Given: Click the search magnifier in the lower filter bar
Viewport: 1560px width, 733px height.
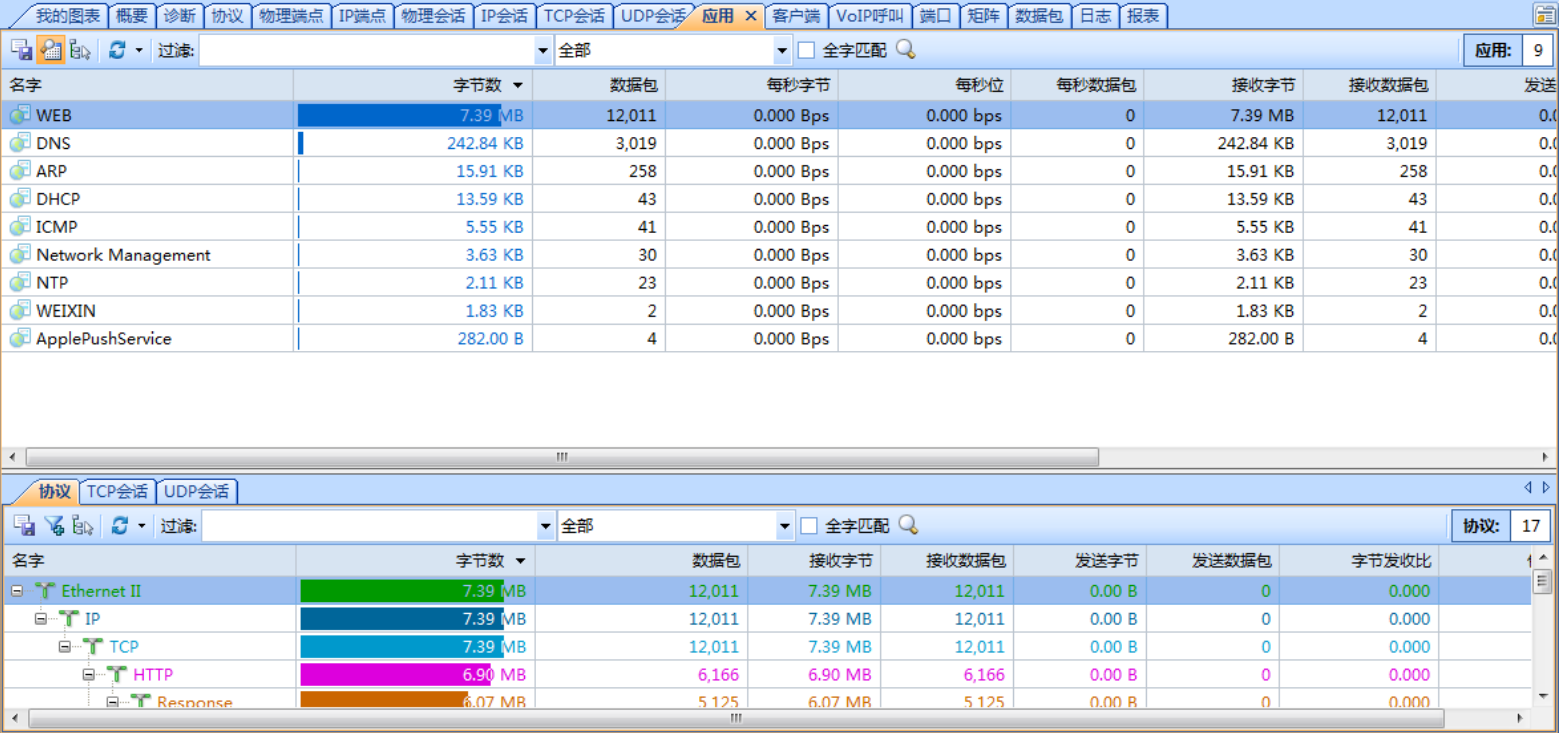Looking at the screenshot, I should tap(908, 525).
